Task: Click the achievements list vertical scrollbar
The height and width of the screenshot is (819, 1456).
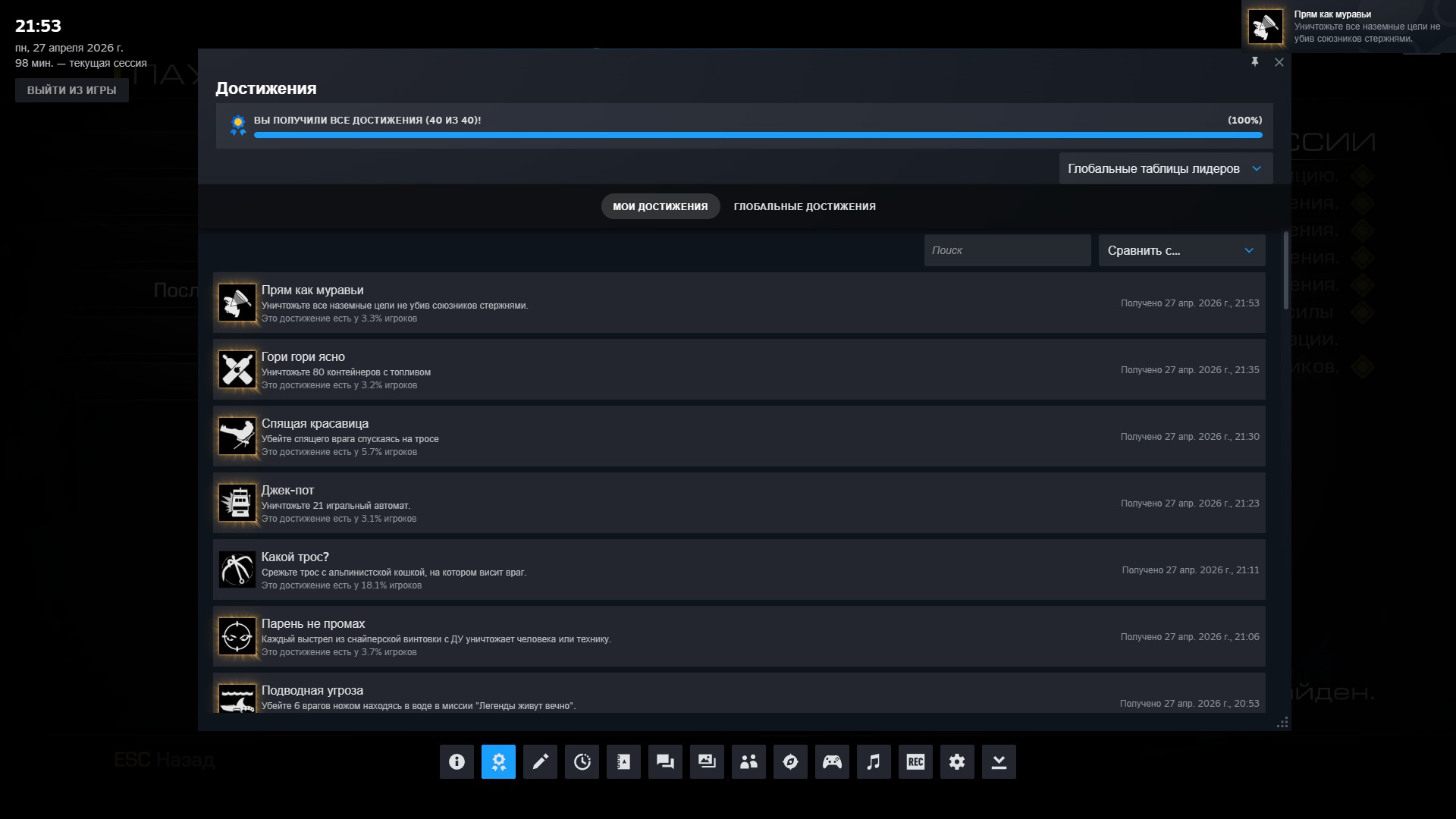Action: [1285, 271]
